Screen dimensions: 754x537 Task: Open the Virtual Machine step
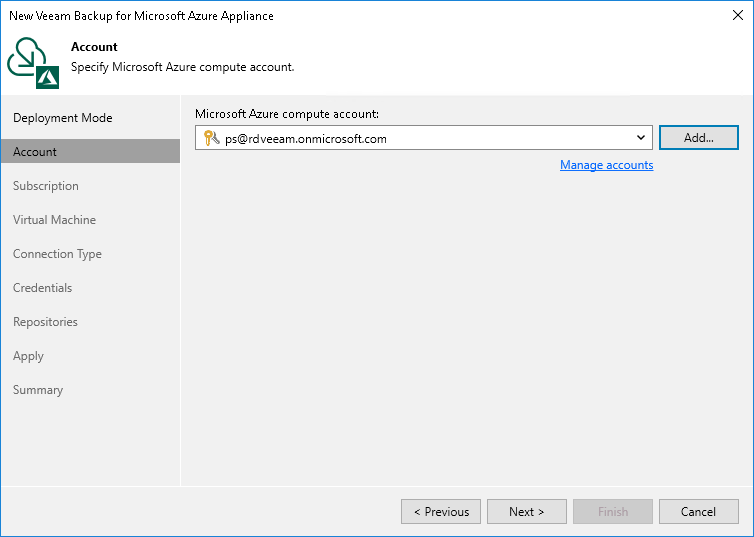click(55, 220)
